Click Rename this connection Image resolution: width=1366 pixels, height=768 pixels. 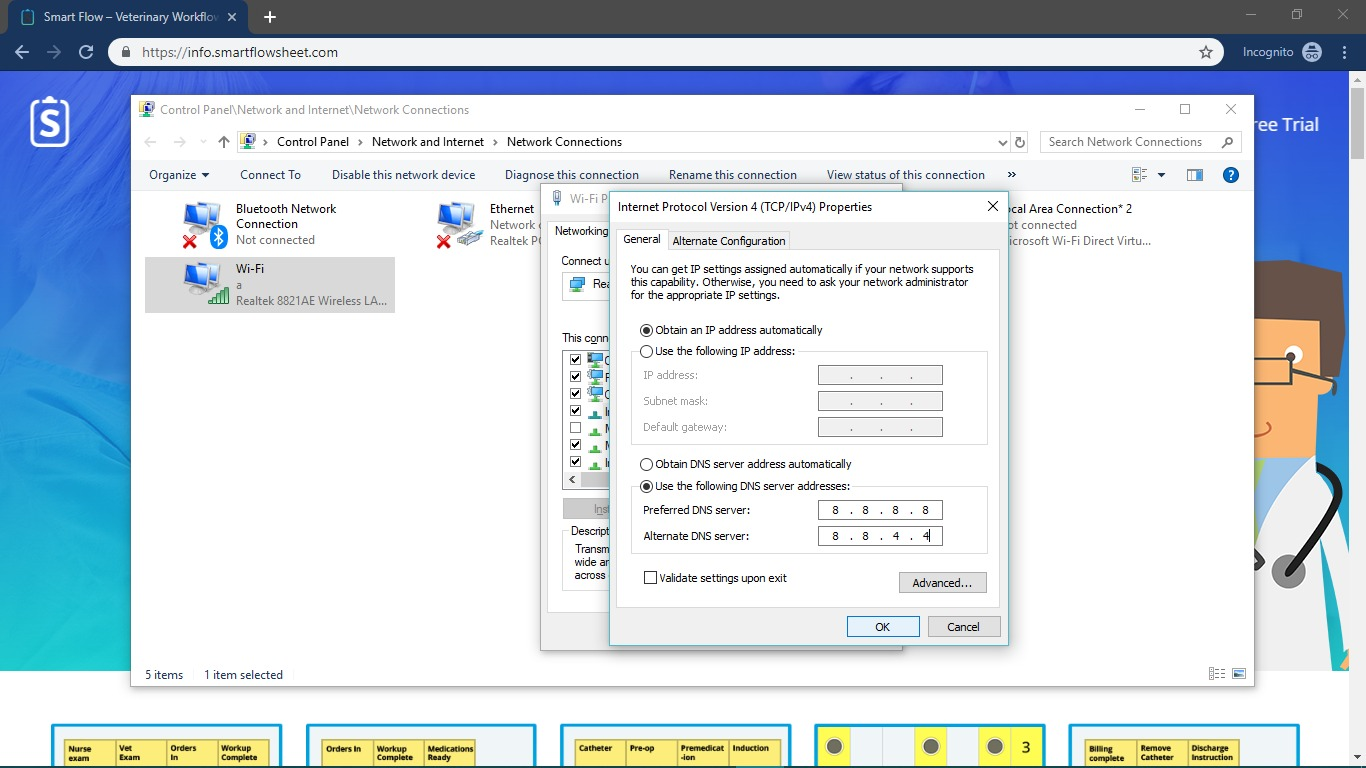(733, 175)
